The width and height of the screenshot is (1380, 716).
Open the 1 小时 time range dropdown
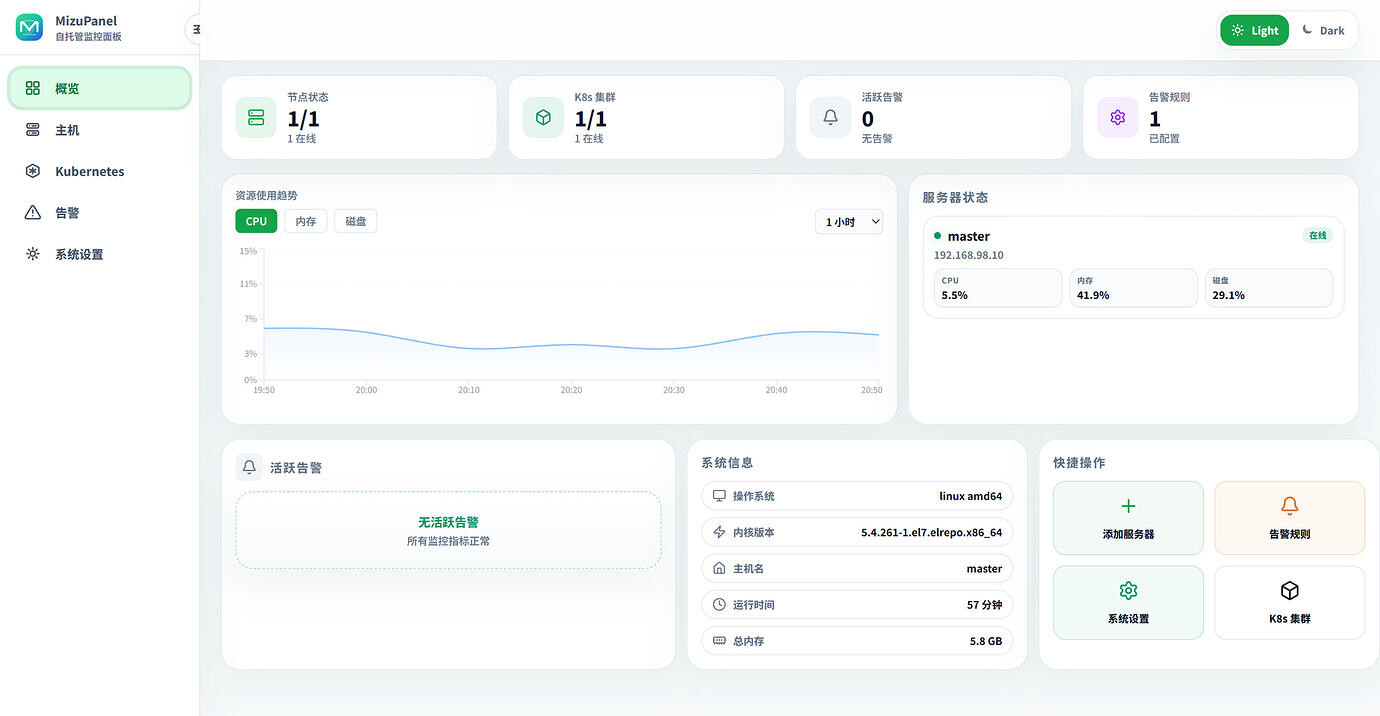click(x=849, y=222)
